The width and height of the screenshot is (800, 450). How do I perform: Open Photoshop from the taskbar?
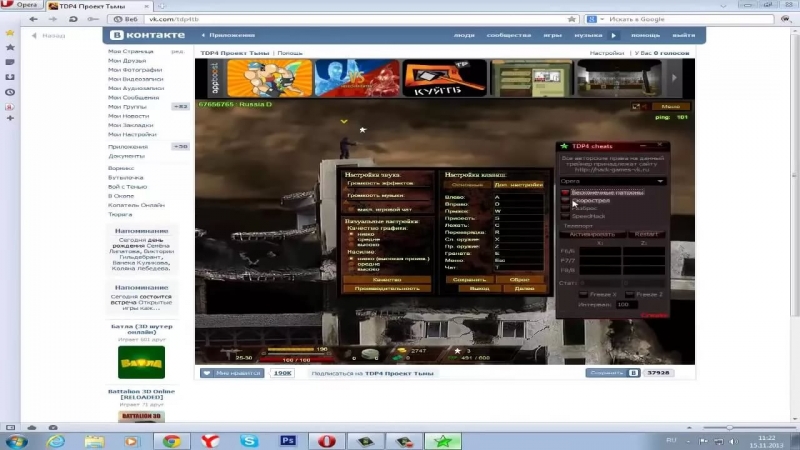[288, 441]
